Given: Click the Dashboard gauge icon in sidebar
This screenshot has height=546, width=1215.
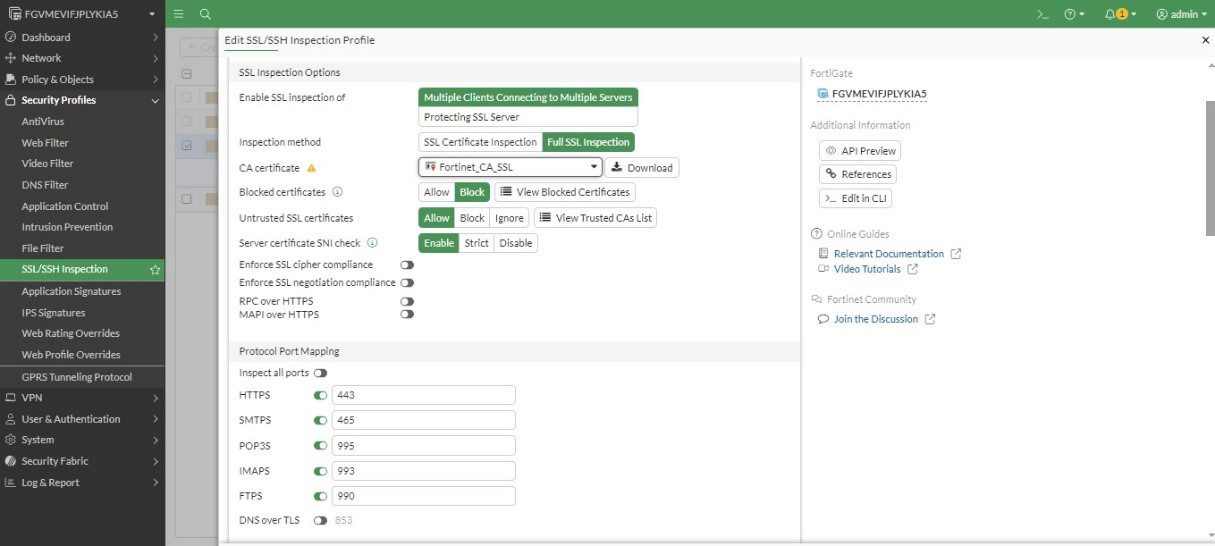Looking at the screenshot, I should [11, 37].
